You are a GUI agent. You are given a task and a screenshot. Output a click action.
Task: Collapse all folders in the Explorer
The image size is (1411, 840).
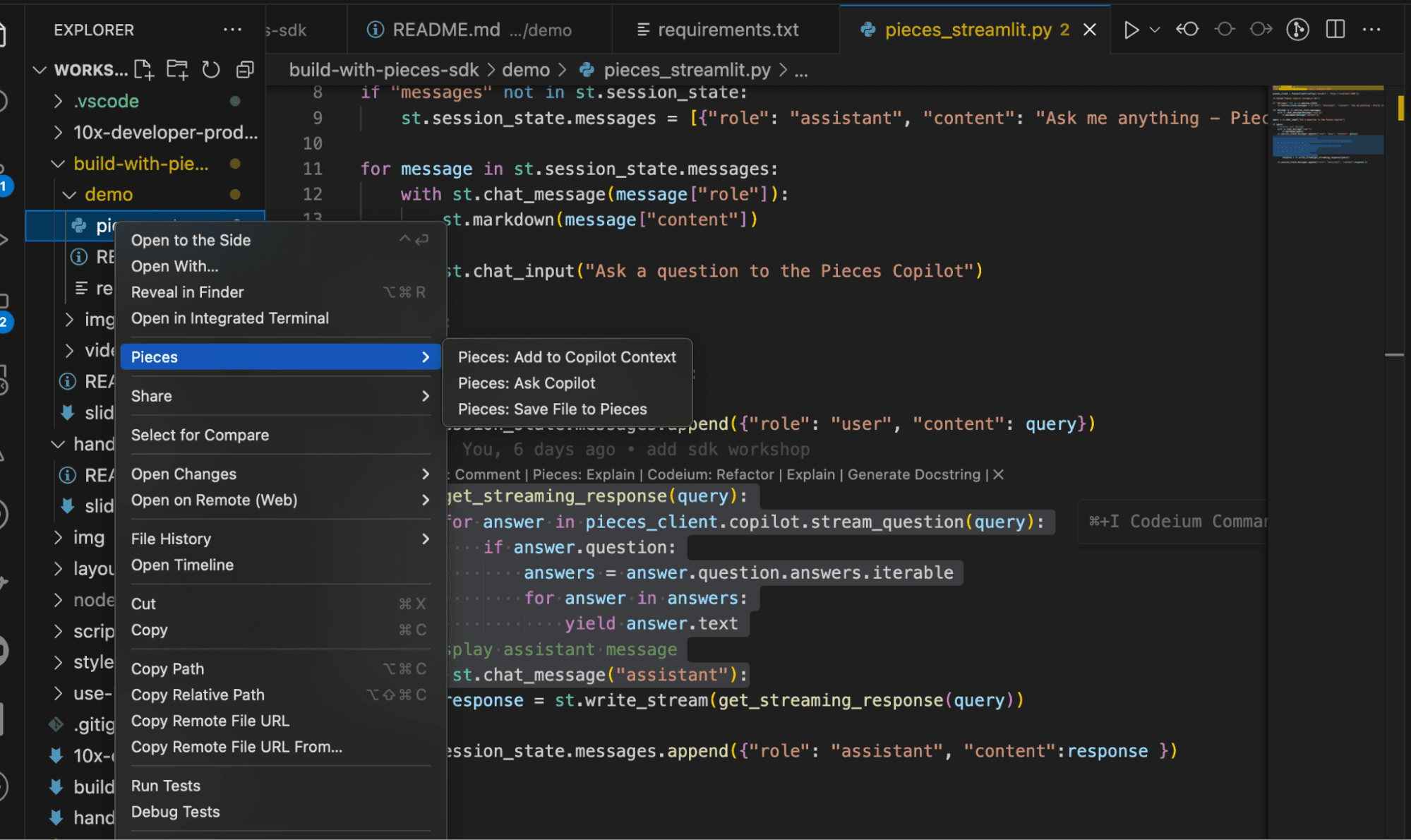click(x=245, y=69)
